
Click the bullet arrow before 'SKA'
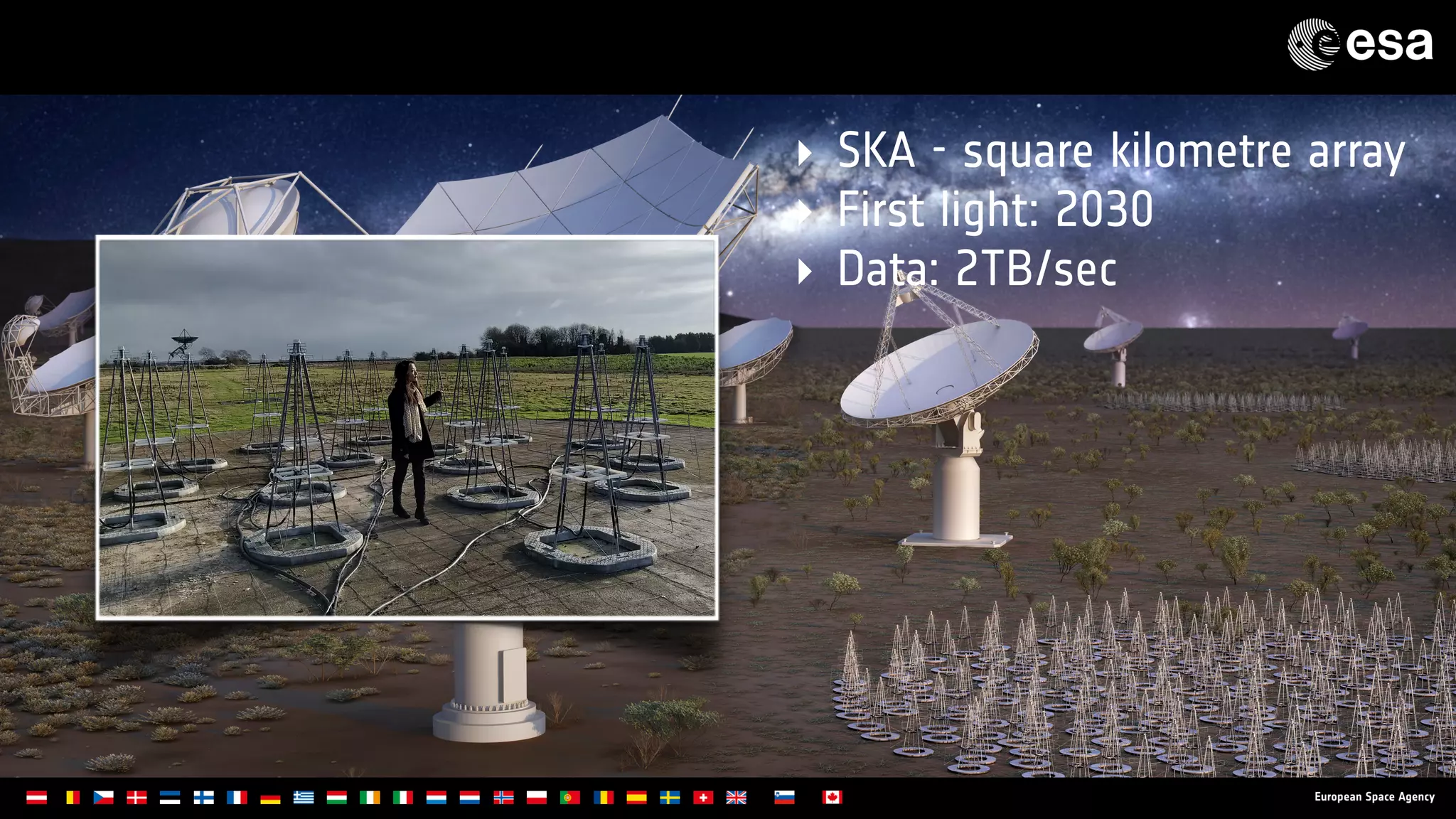tap(805, 153)
